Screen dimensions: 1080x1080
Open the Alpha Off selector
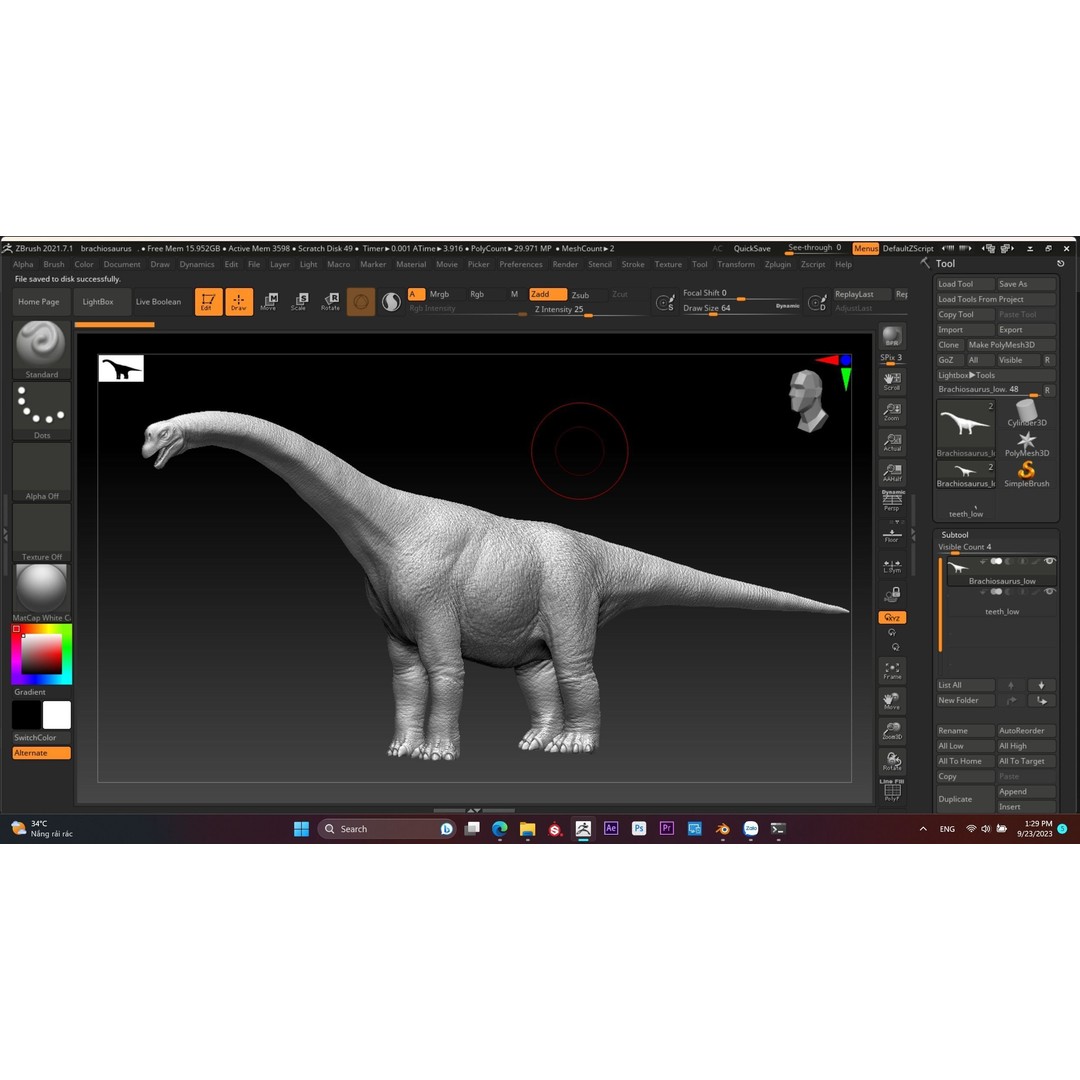coord(41,472)
